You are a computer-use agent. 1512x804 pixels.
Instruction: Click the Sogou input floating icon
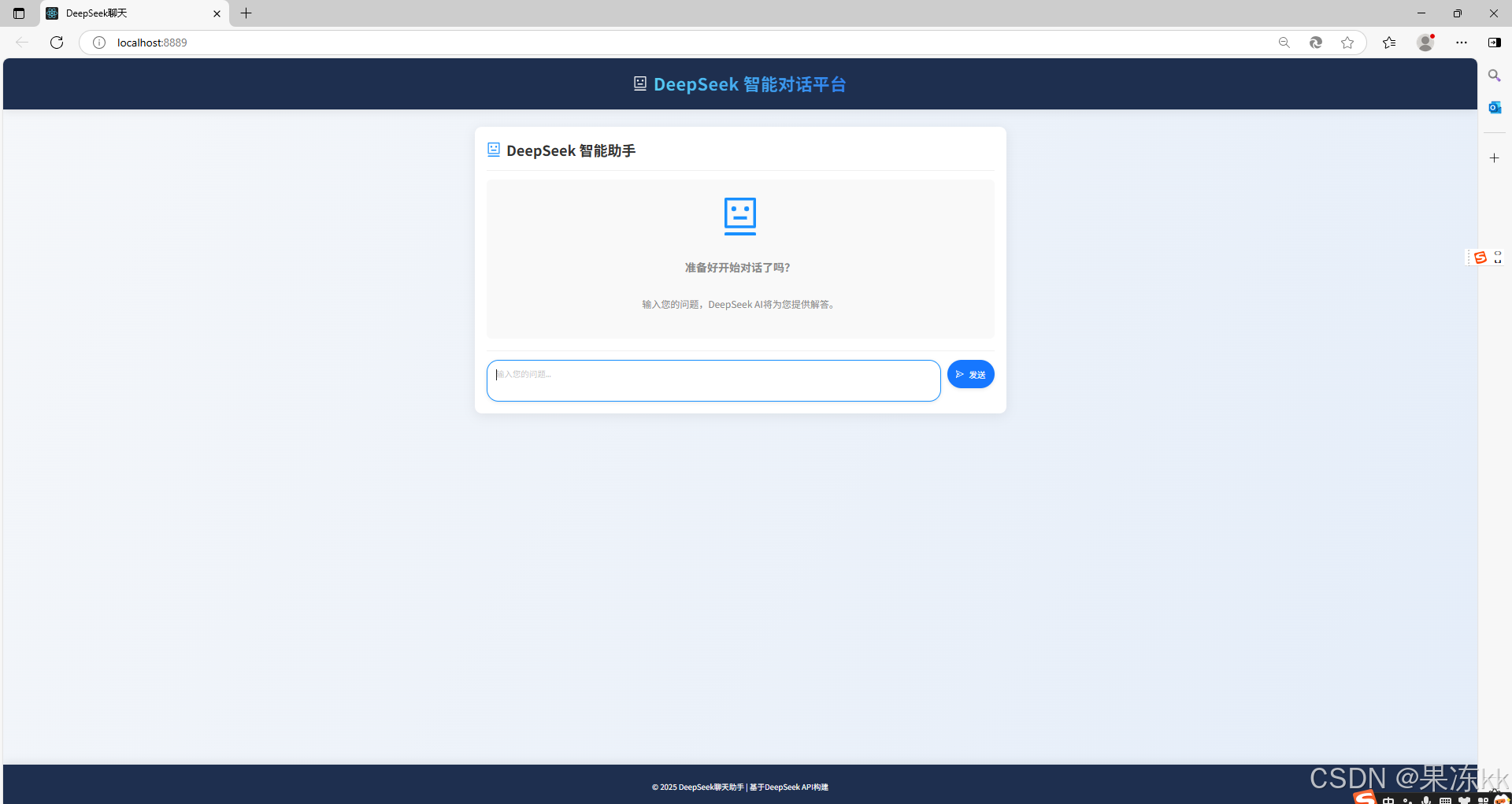pyautogui.click(x=1480, y=258)
